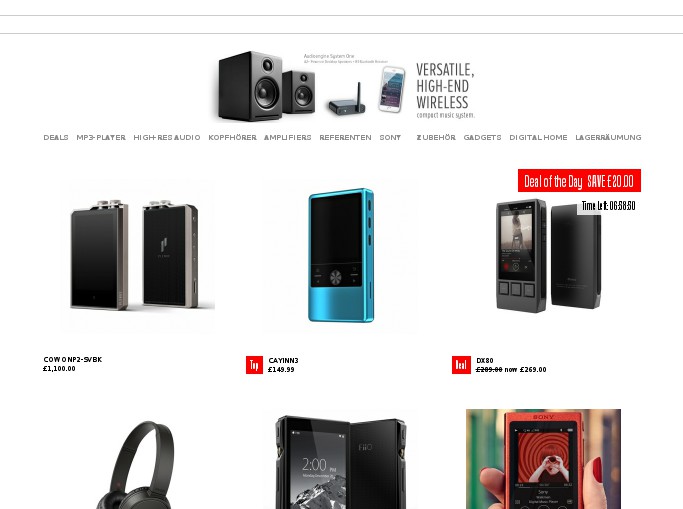Select the REFERENTEN menu entry
The height and width of the screenshot is (509, 683).
tap(345, 138)
